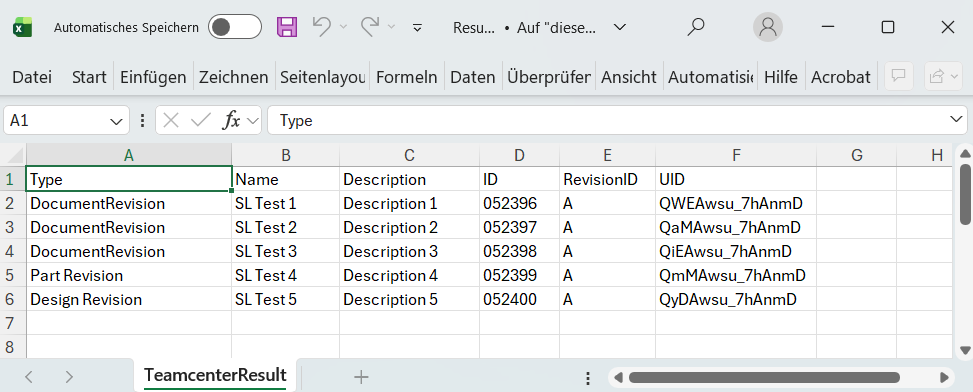Cancel the formula entry with X
Screen dimensions: 973x392
click(171, 120)
